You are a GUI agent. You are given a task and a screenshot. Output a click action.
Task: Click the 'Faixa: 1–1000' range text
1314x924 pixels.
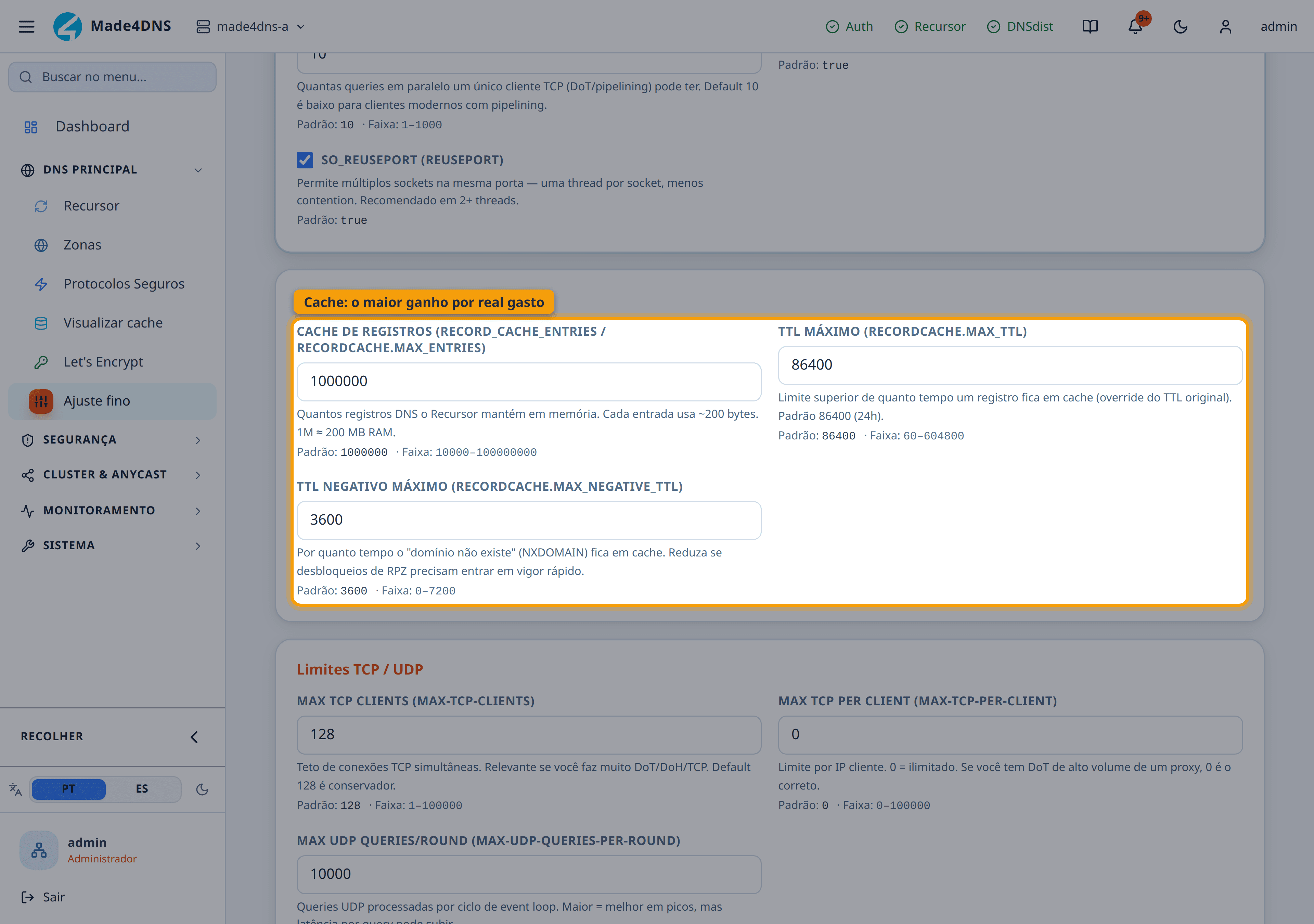(x=404, y=125)
